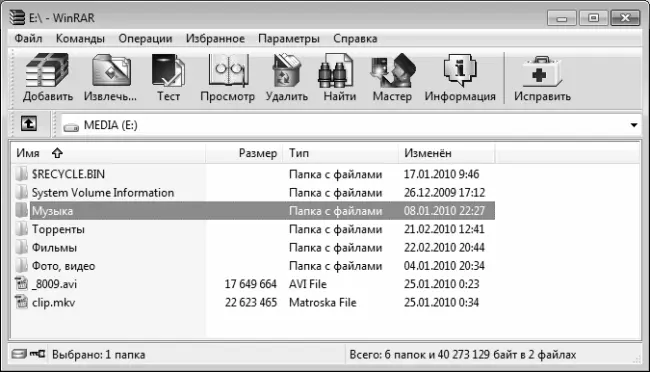
Task: Click the window resize grip in the status bar
Action: click(x=636, y=359)
